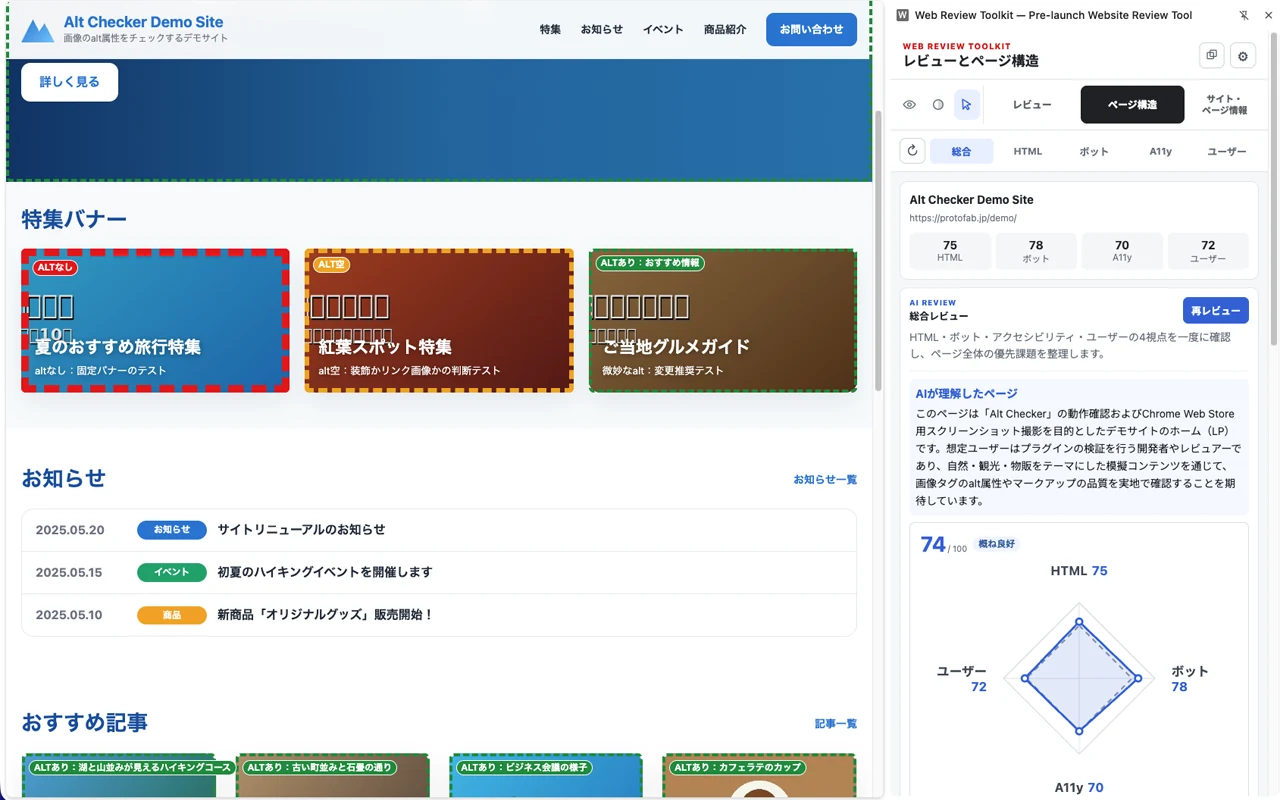The height and width of the screenshot is (800, 1280).
Task: Open イベント in the site navigation
Action: 663,30
